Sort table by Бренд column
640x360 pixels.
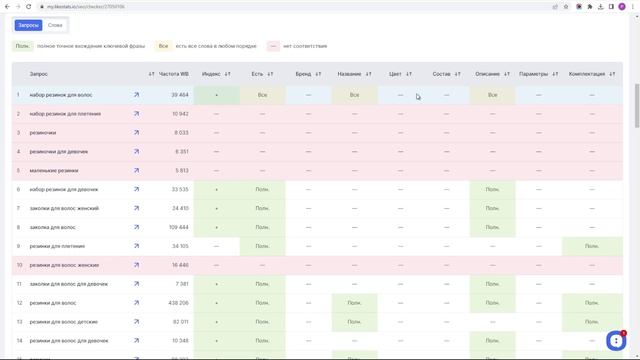(318, 74)
